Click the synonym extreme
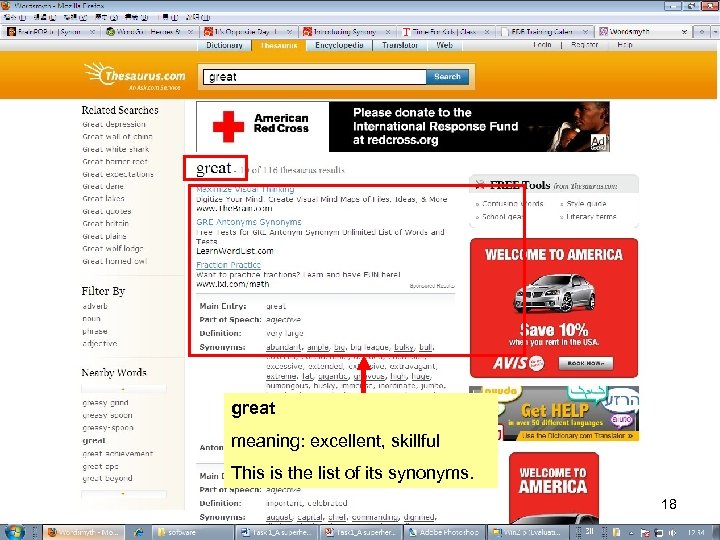 click(281, 376)
